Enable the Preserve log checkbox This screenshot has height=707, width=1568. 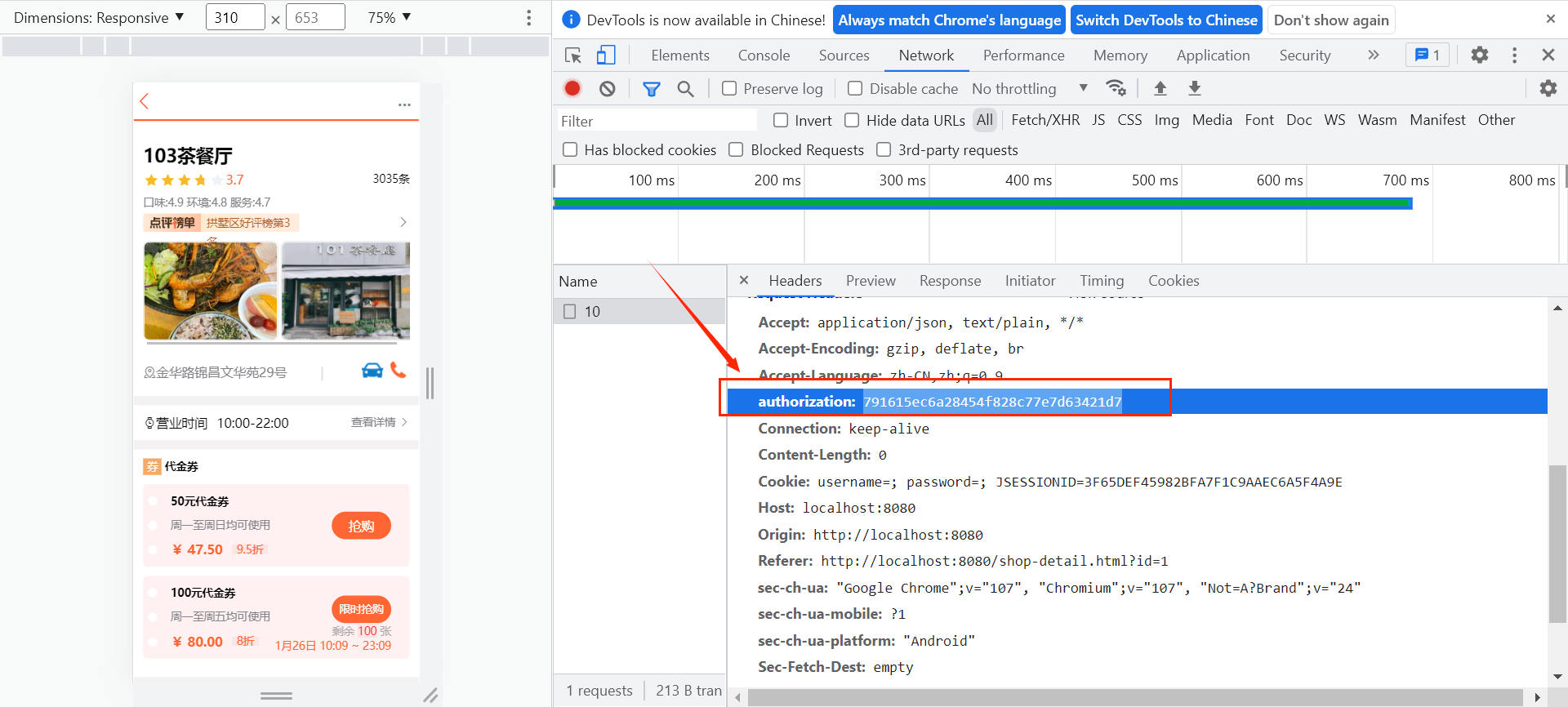tap(729, 88)
